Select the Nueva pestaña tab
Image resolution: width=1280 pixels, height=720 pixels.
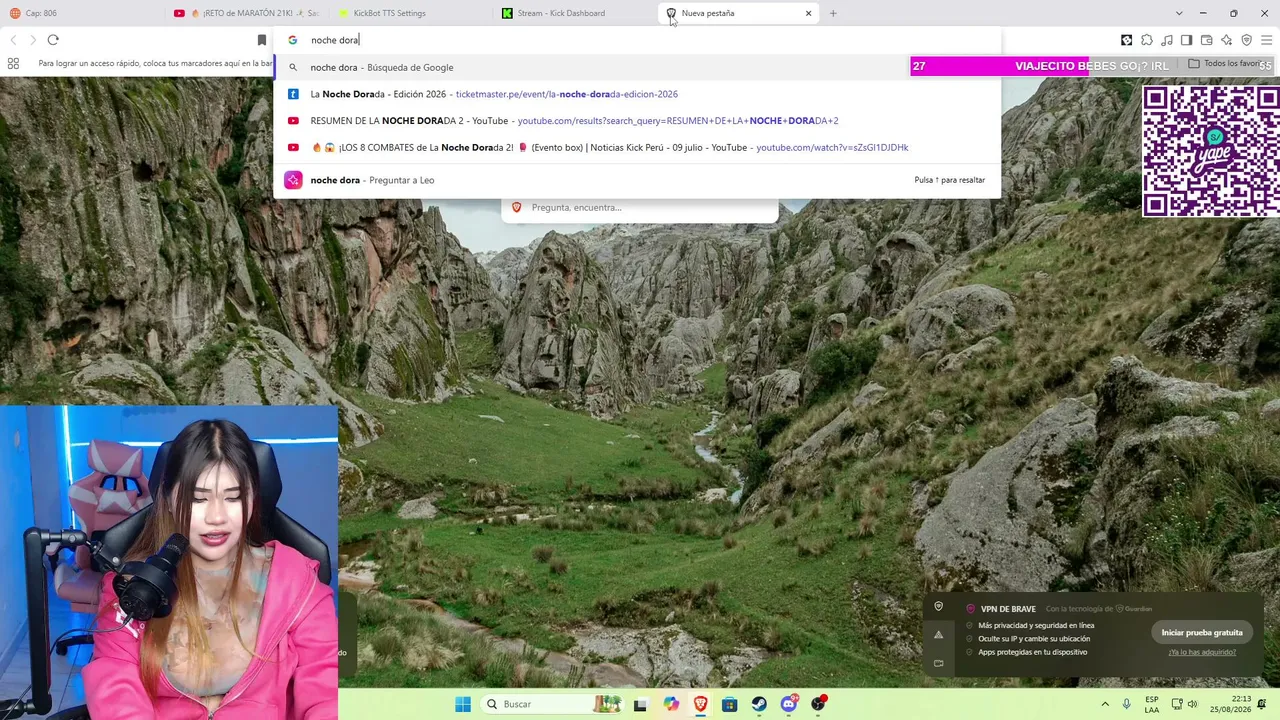(x=740, y=13)
